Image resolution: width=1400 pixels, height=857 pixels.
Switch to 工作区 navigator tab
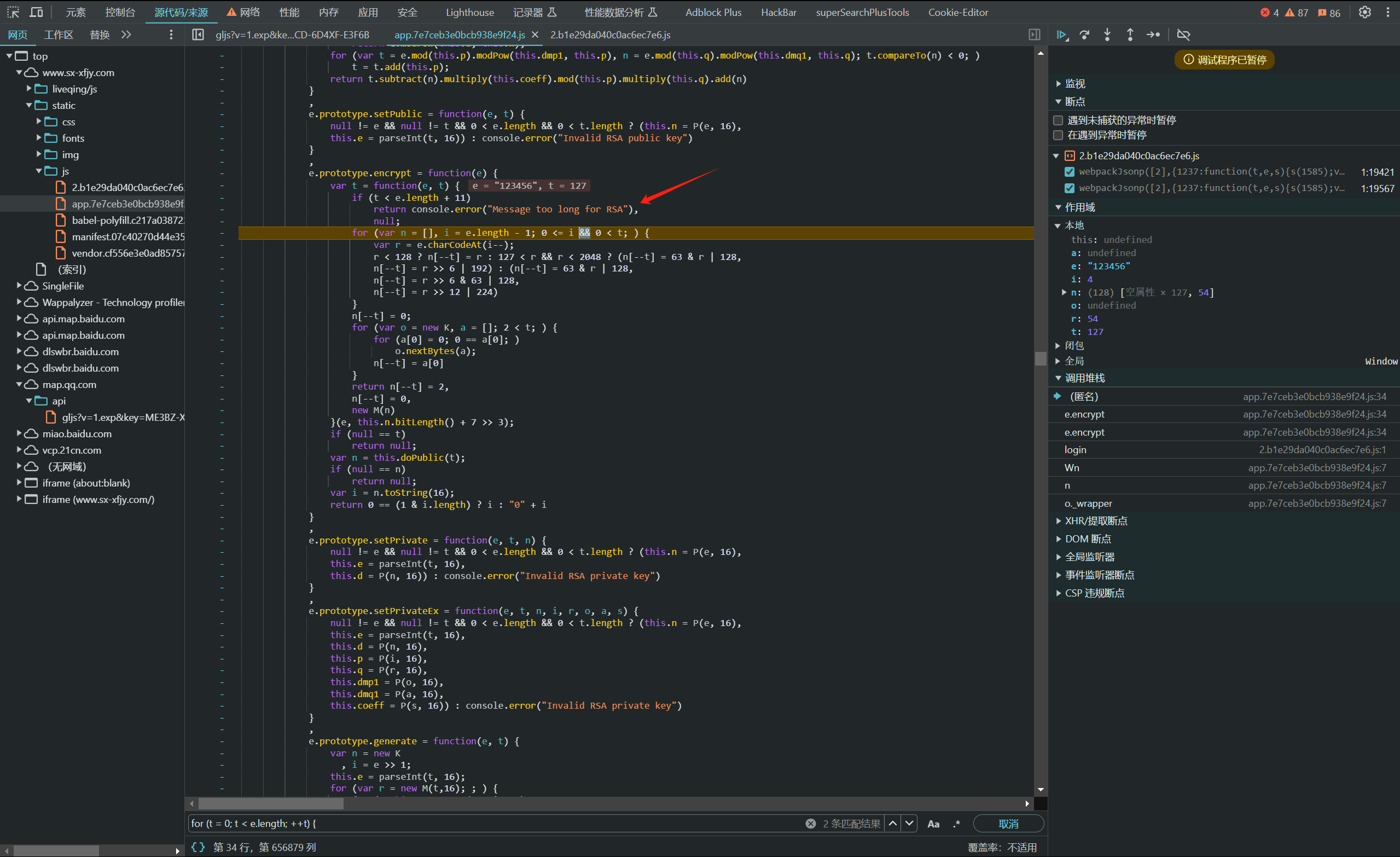tap(59, 34)
